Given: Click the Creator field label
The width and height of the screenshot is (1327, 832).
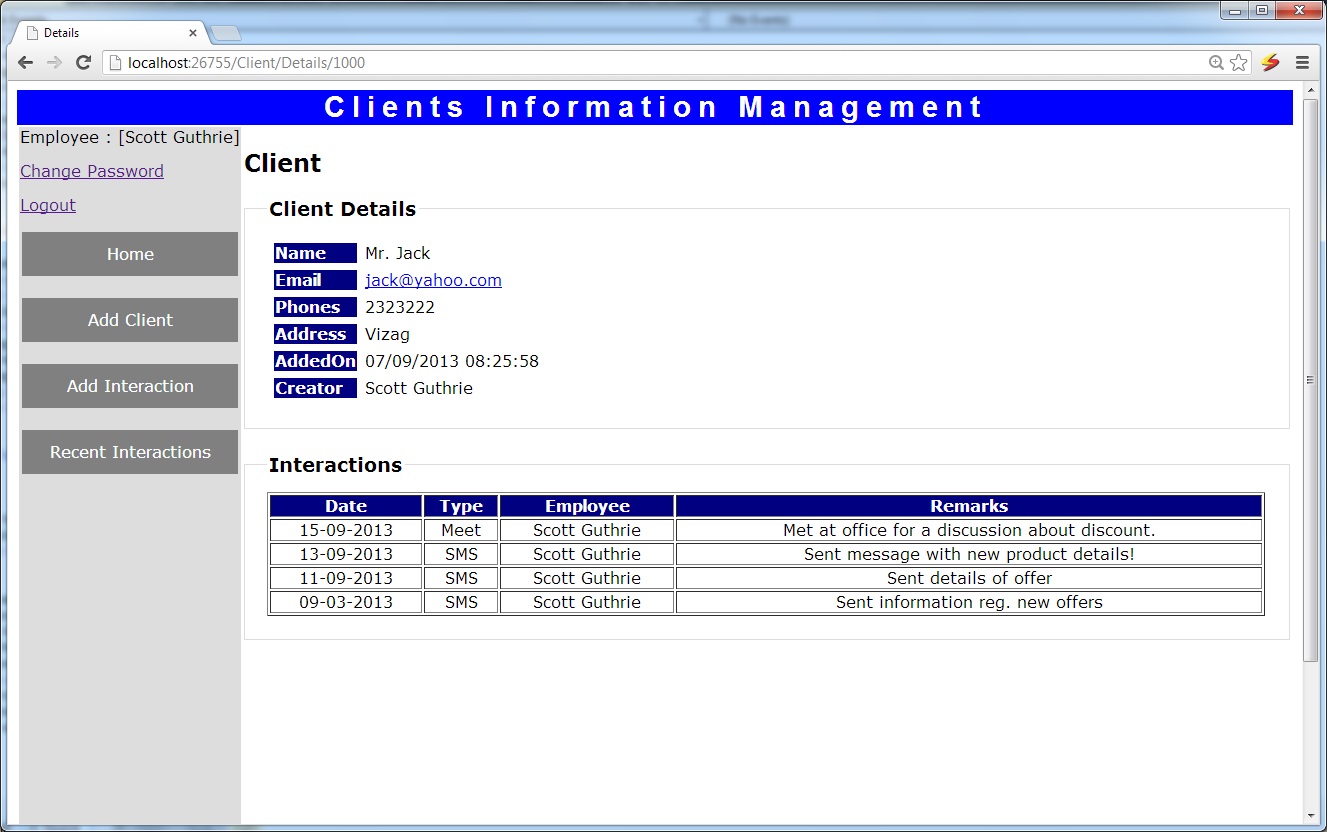Looking at the screenshot, I should click(x=315, y=388).
